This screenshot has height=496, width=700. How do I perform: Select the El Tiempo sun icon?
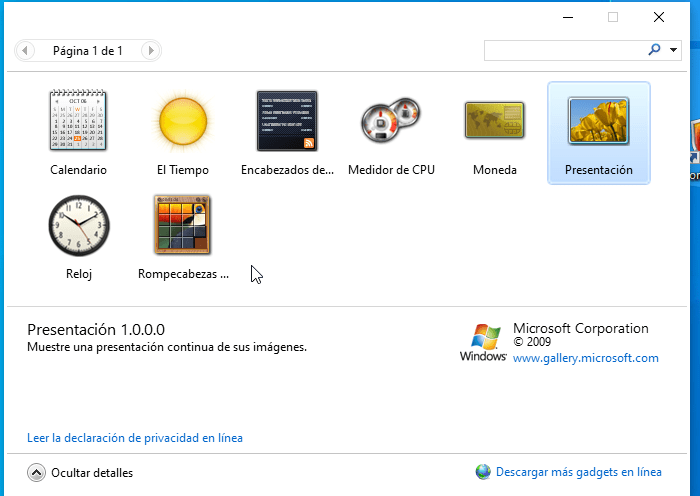click(182, 120)
